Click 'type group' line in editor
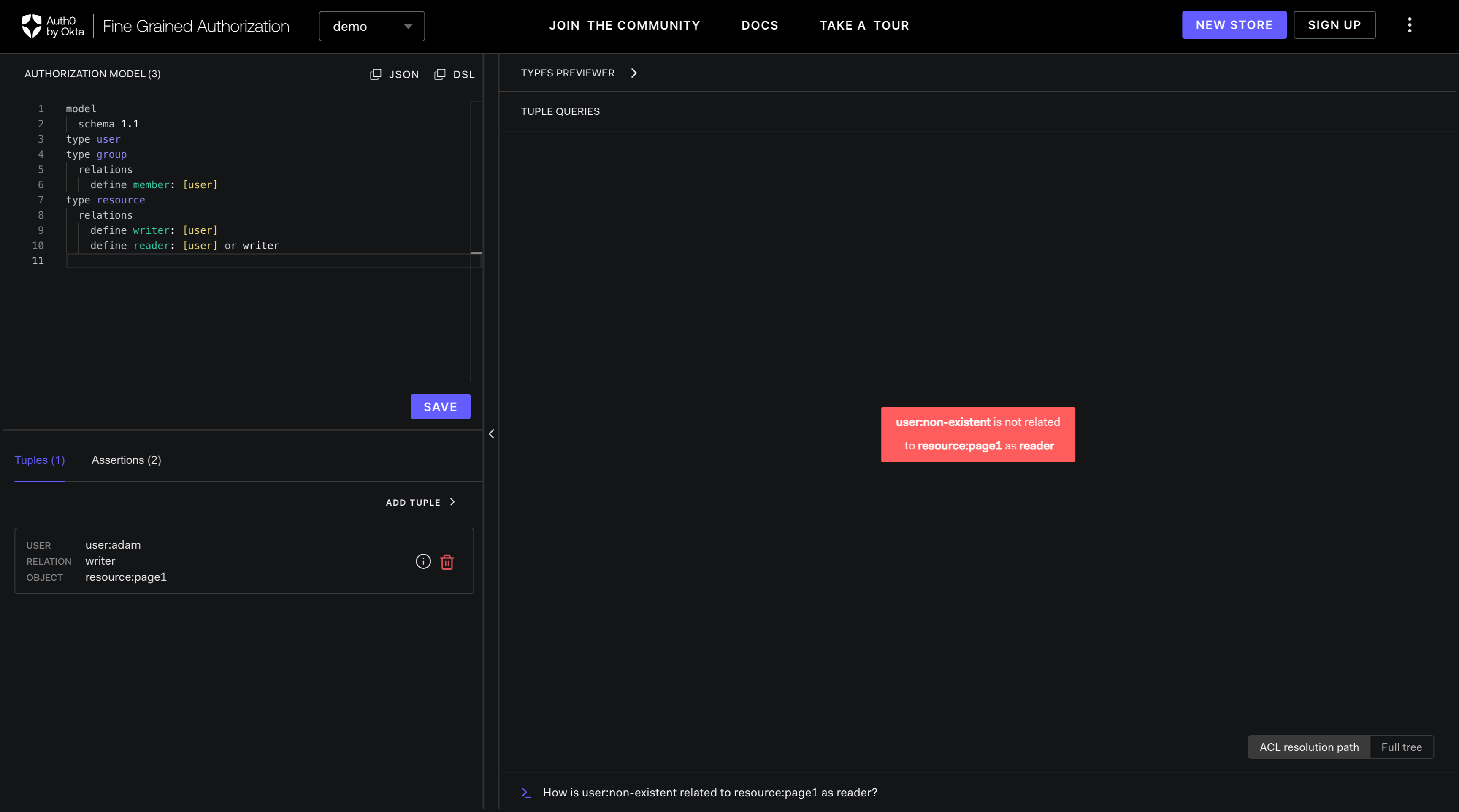Viewport: 1459px width, 812px height. [x=96, y=154]
